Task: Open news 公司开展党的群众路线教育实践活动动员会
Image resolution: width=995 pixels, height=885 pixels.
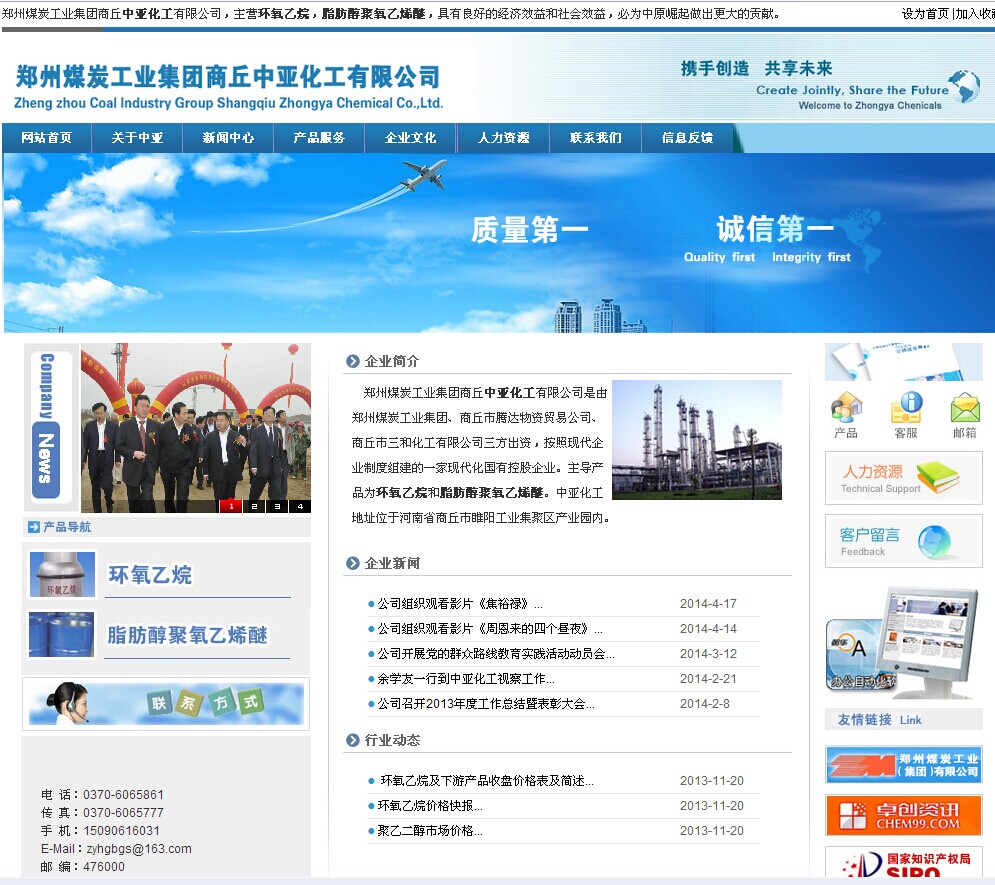Action: [x=496, y=653]
